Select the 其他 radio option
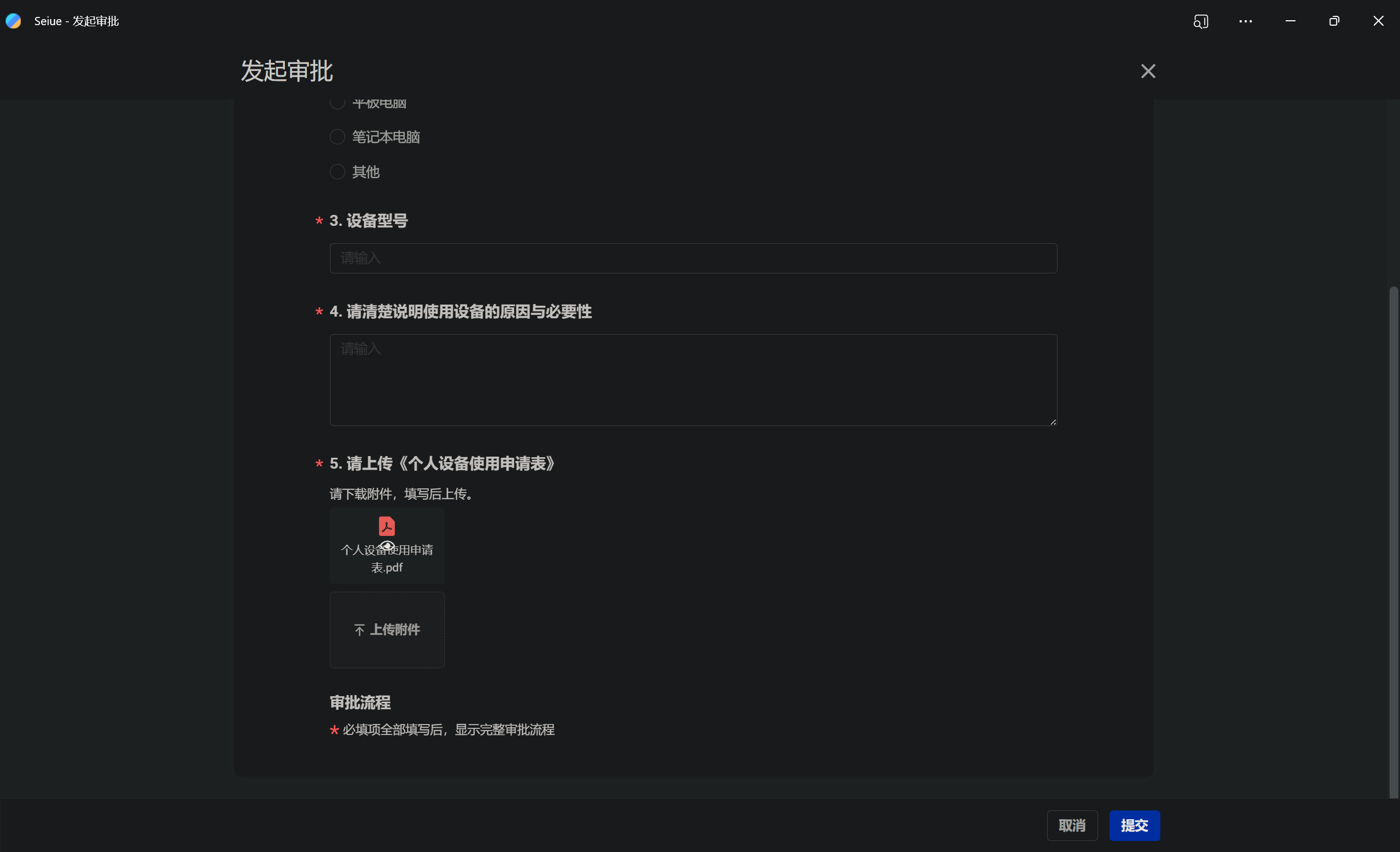1400x852 pixels. (338, 172)
